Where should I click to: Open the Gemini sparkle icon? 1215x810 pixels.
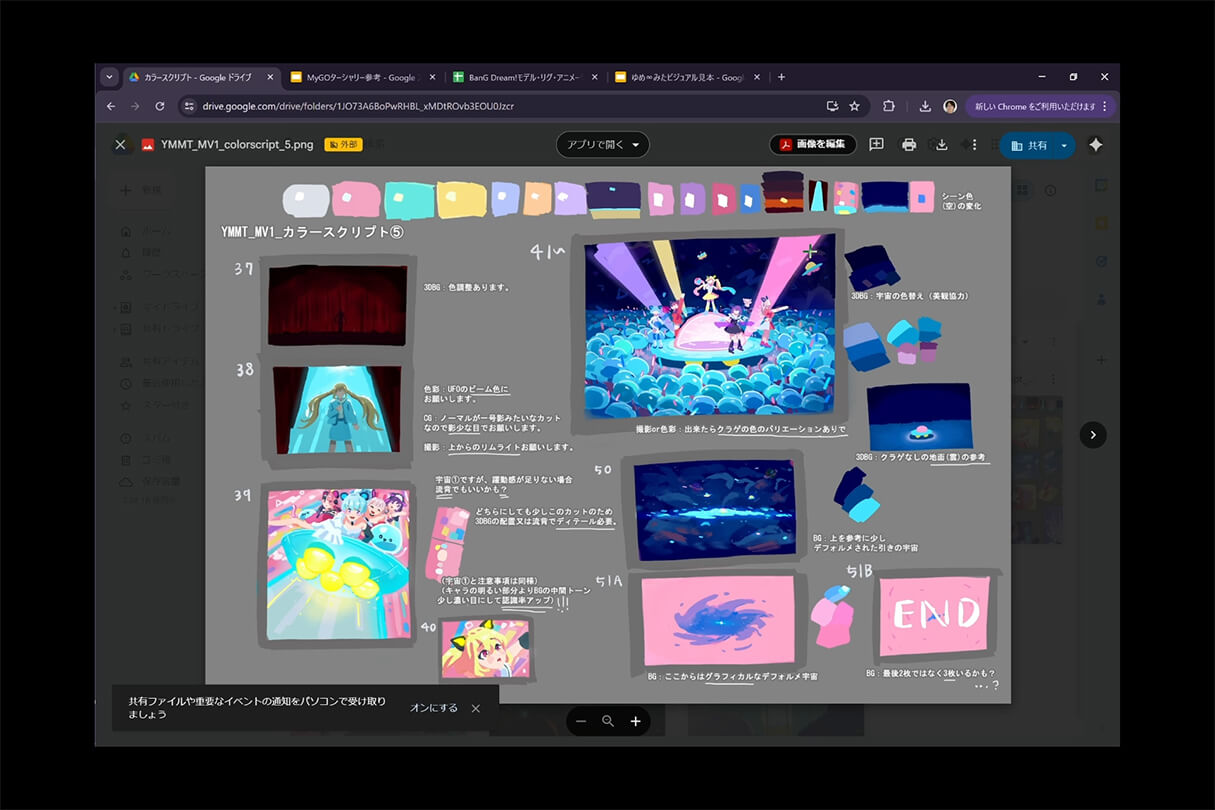1095,145
